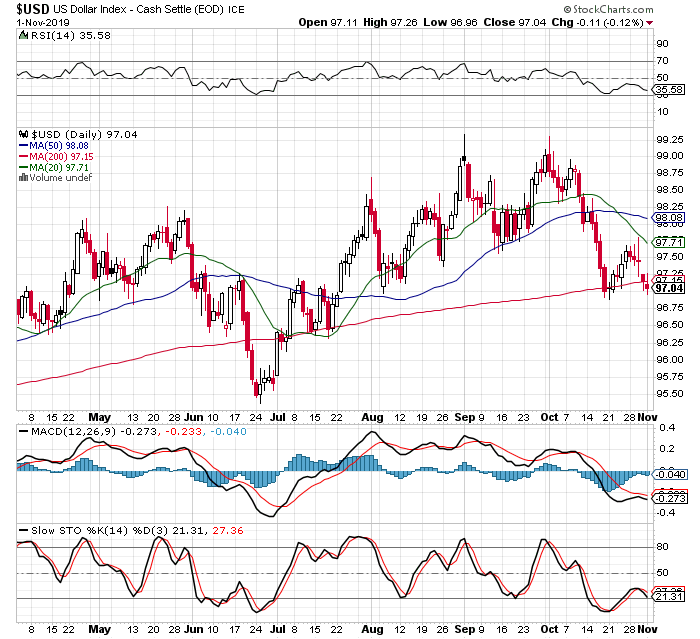Click the volume bars icon beside Volume undef
700x639 pixels.
[x=24, y=179]
